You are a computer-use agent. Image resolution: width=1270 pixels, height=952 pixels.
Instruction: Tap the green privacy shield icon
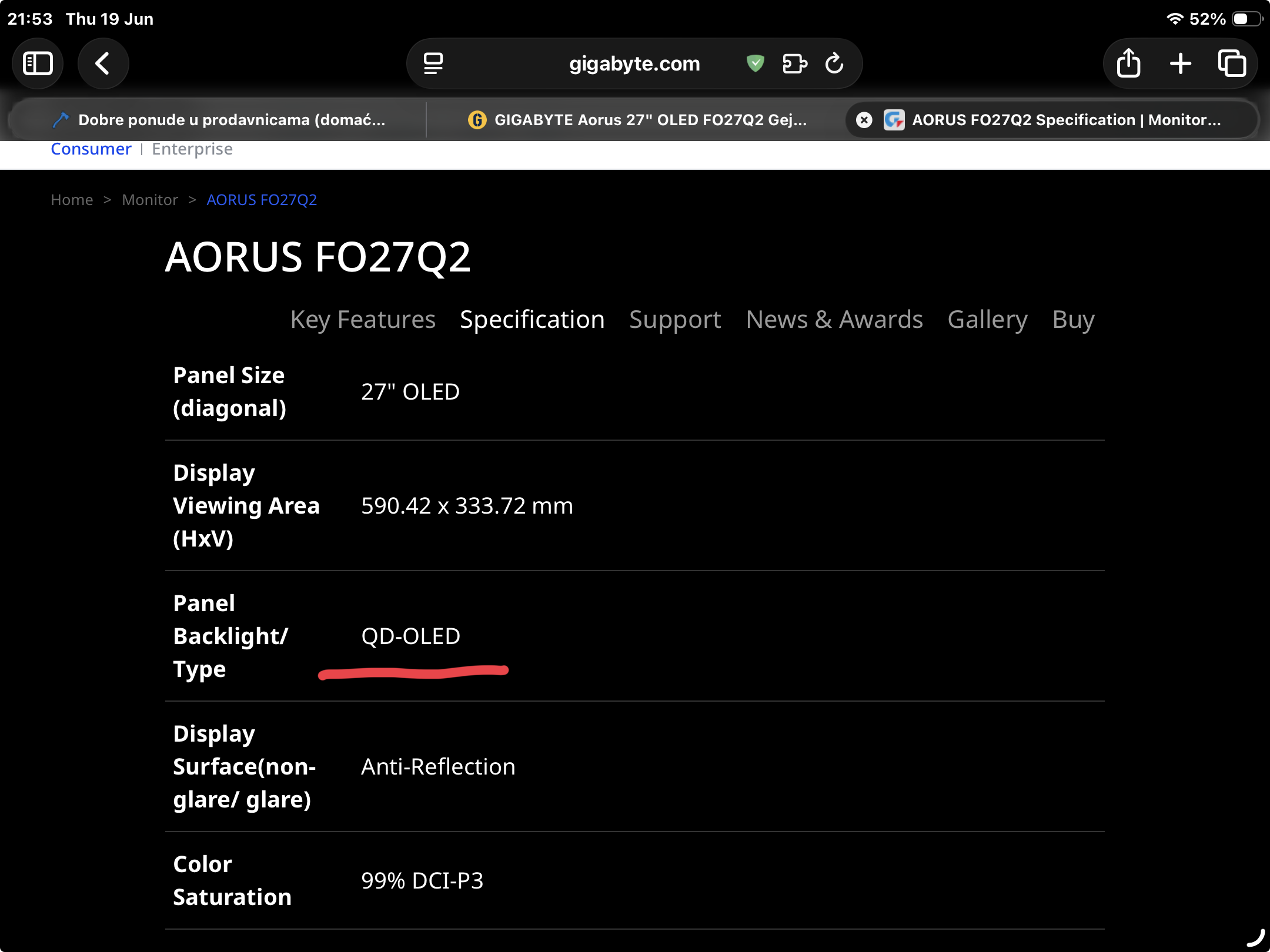click(x=755, y=63)
